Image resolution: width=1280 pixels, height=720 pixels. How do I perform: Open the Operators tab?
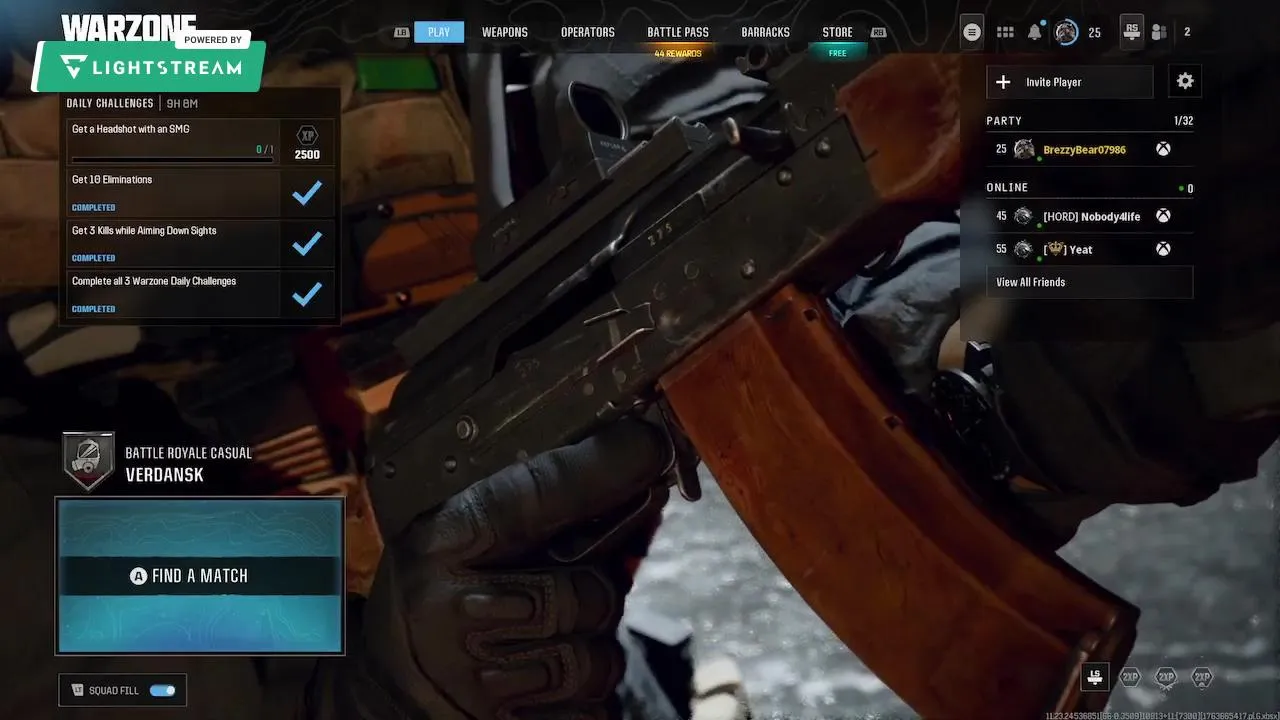click(x=588, y=32)
